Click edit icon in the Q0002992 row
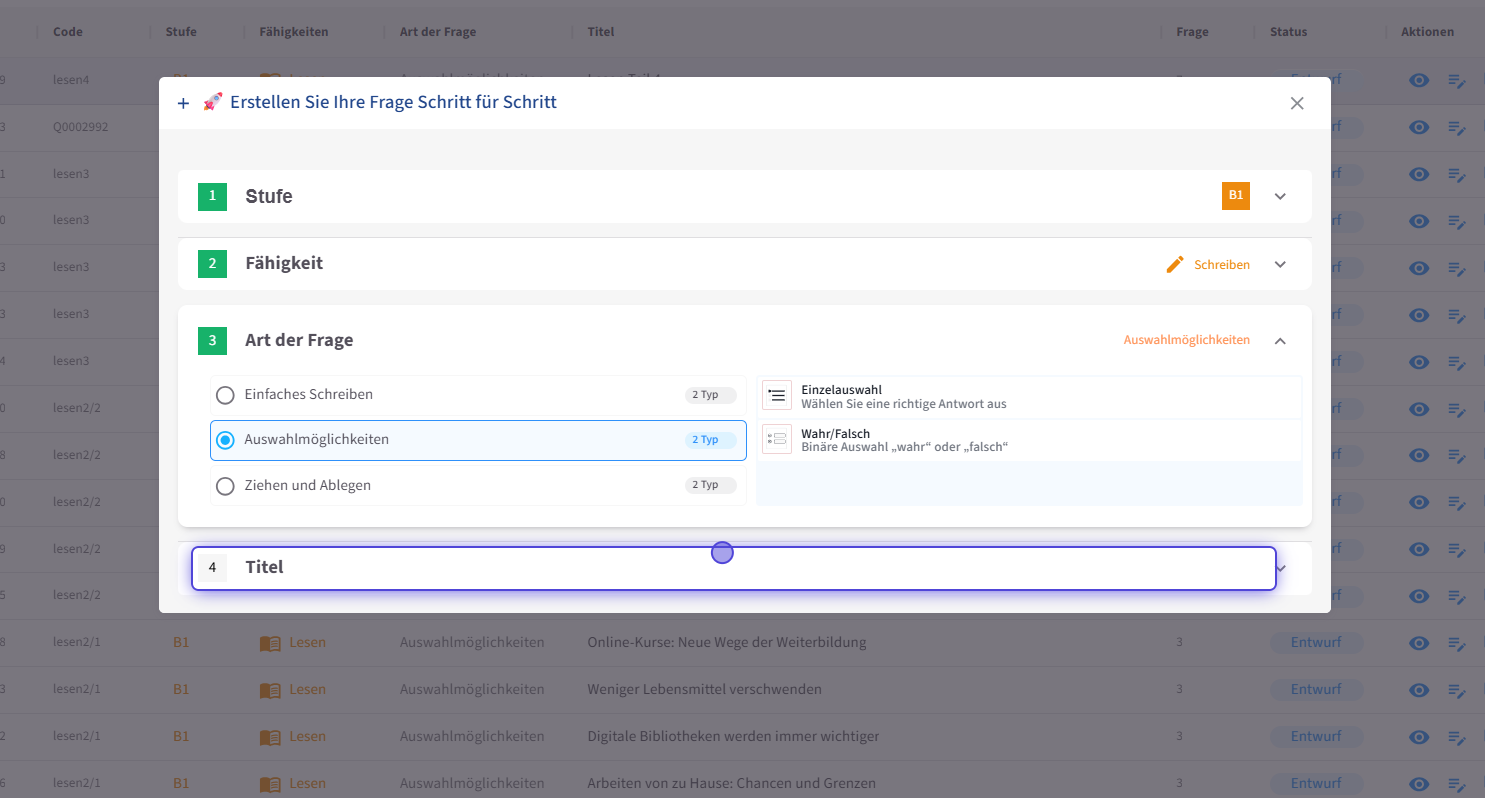The height and width of the screenshot is (798, 1485). (1456, 128)
